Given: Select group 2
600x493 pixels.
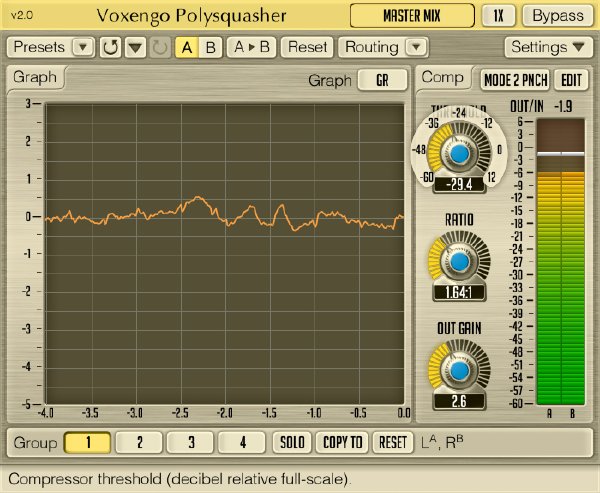Looking at the screenshot, I should tap(139, 442).
